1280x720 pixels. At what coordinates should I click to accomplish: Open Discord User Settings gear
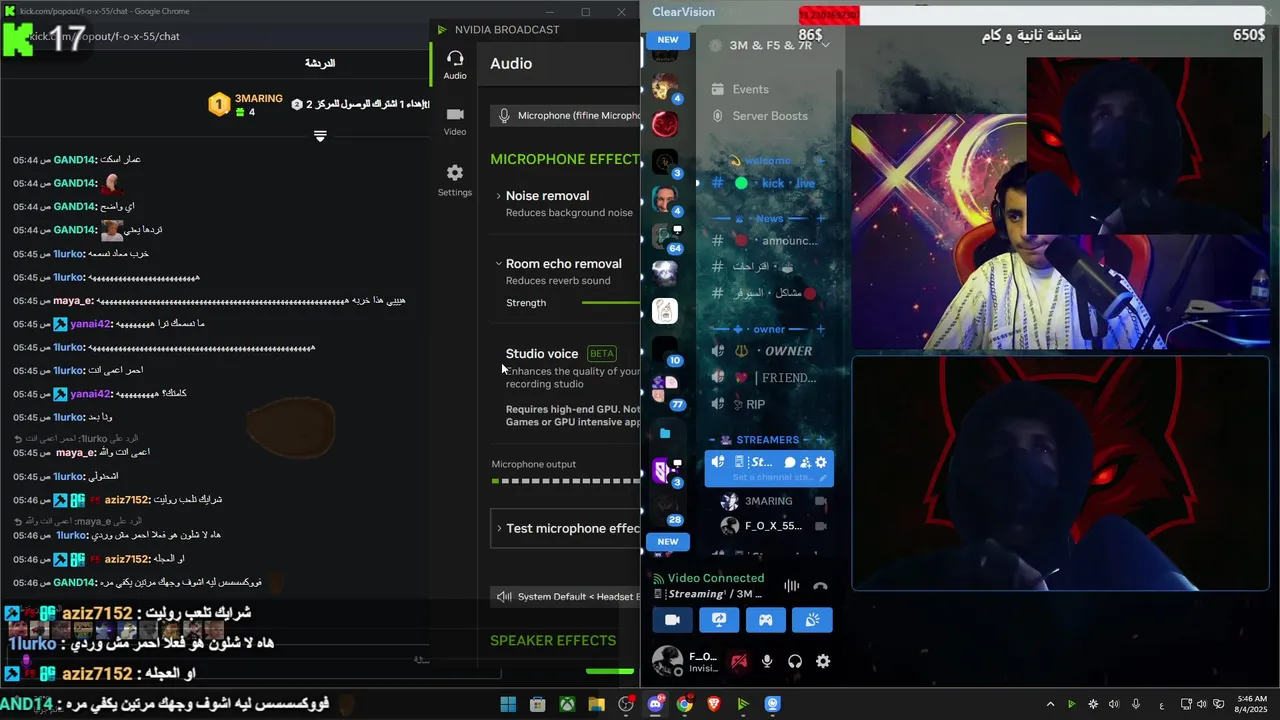point(823,661)
